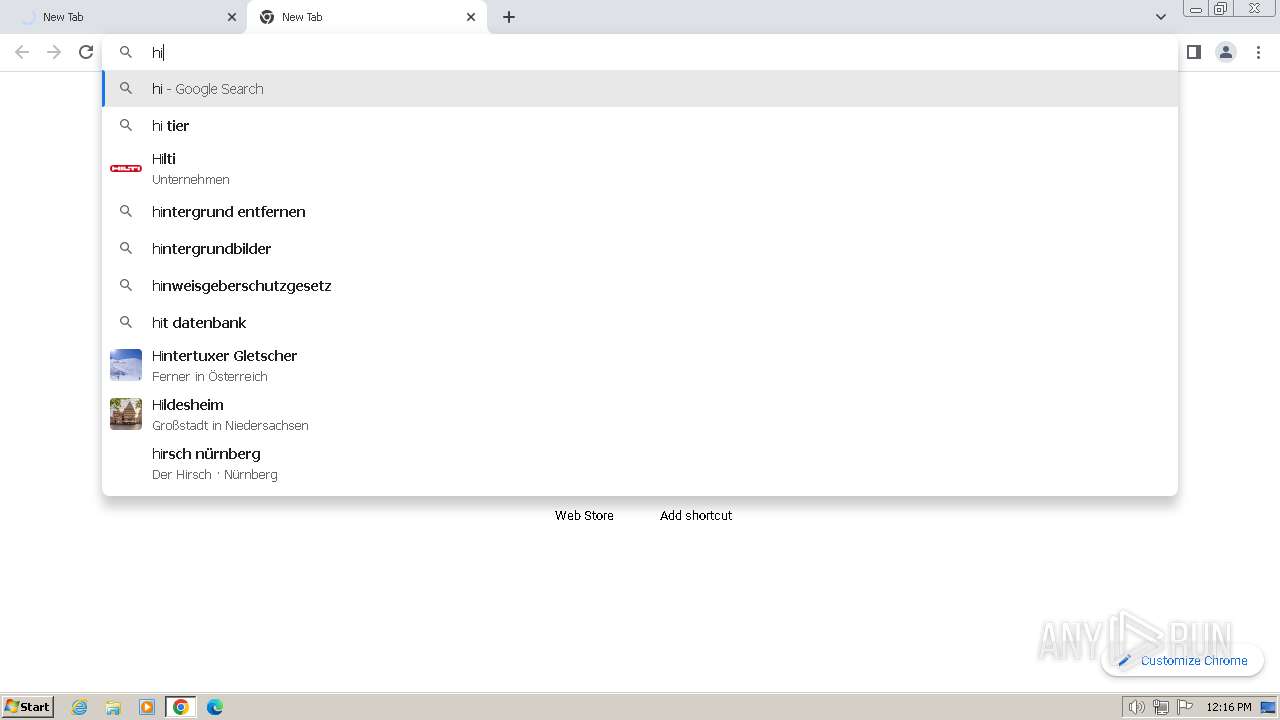Click search icon beside 'hit datenbank'
This screenshot has width=1280, height=720.
126,322
